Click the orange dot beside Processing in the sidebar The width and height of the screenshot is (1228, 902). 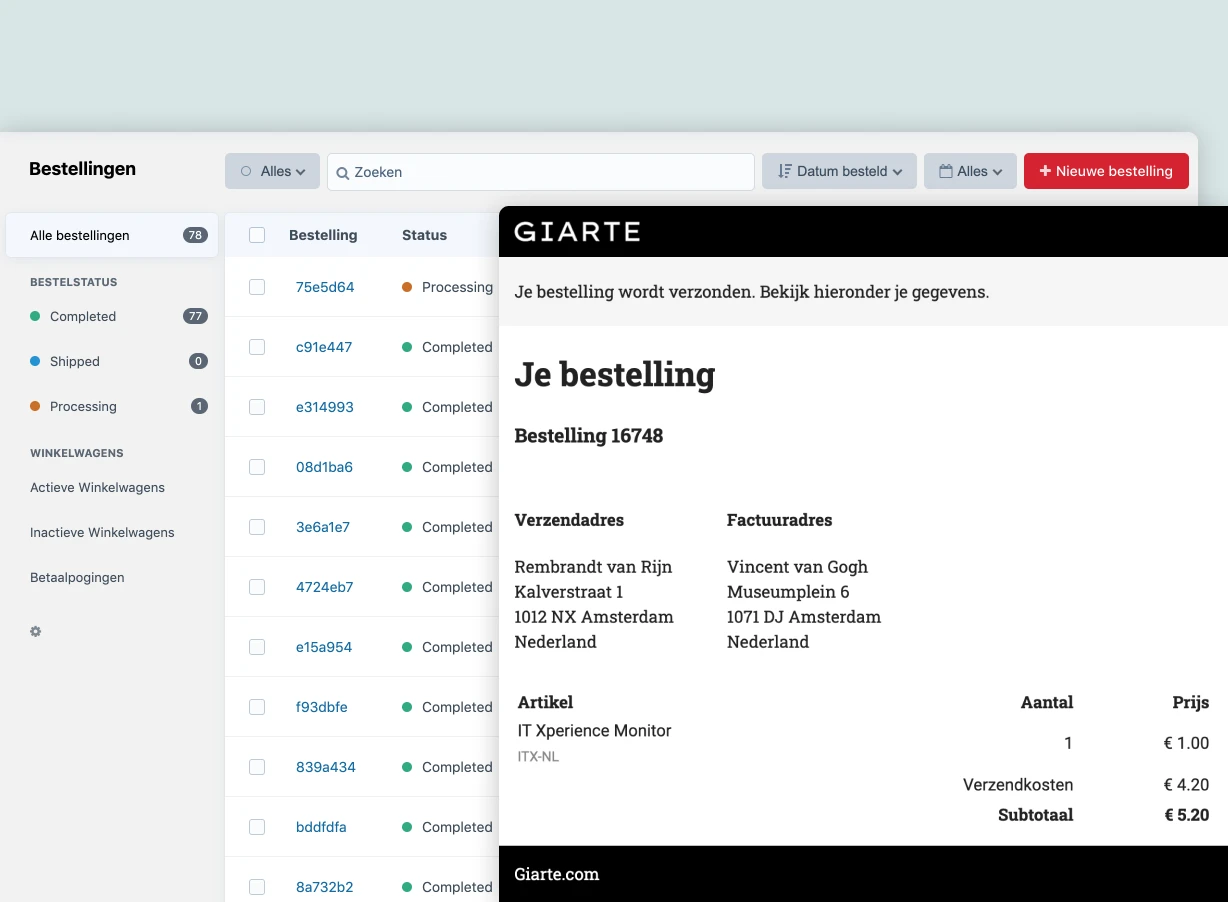pos(35,406)
